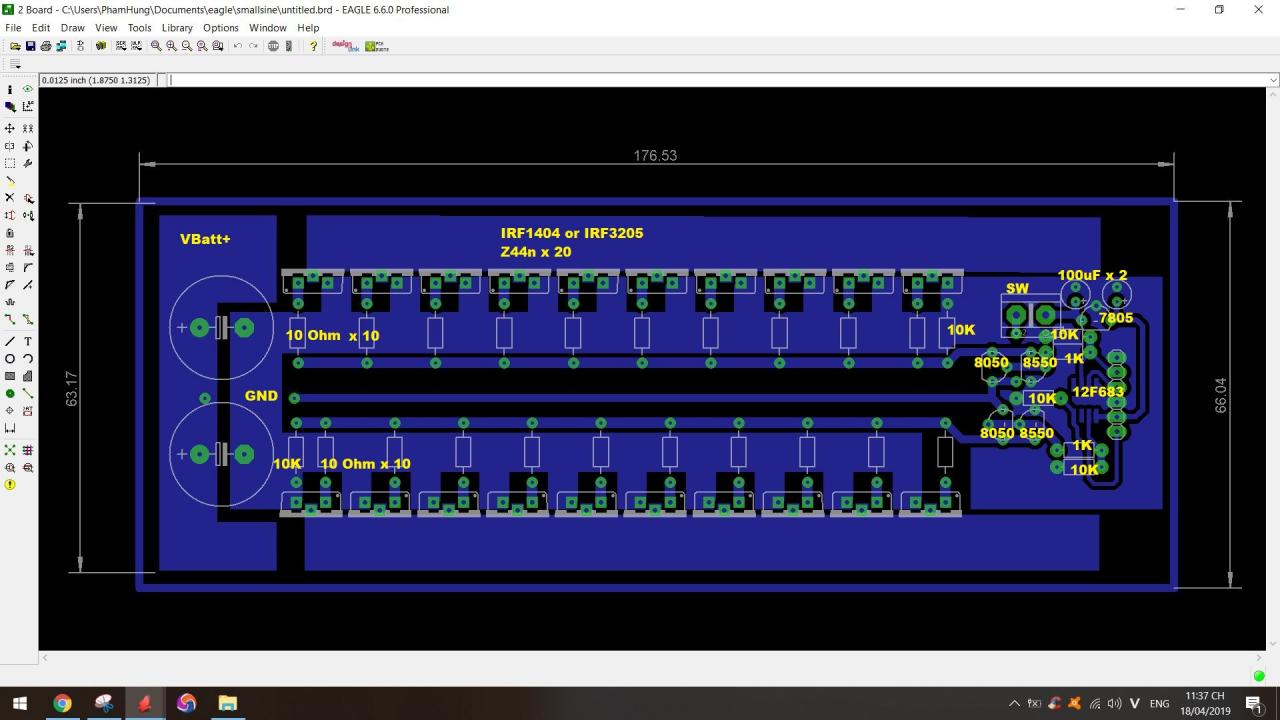1280x720 pixels.
Task: Select the Show (eye) tool
Action: click(x=28, y=90)
